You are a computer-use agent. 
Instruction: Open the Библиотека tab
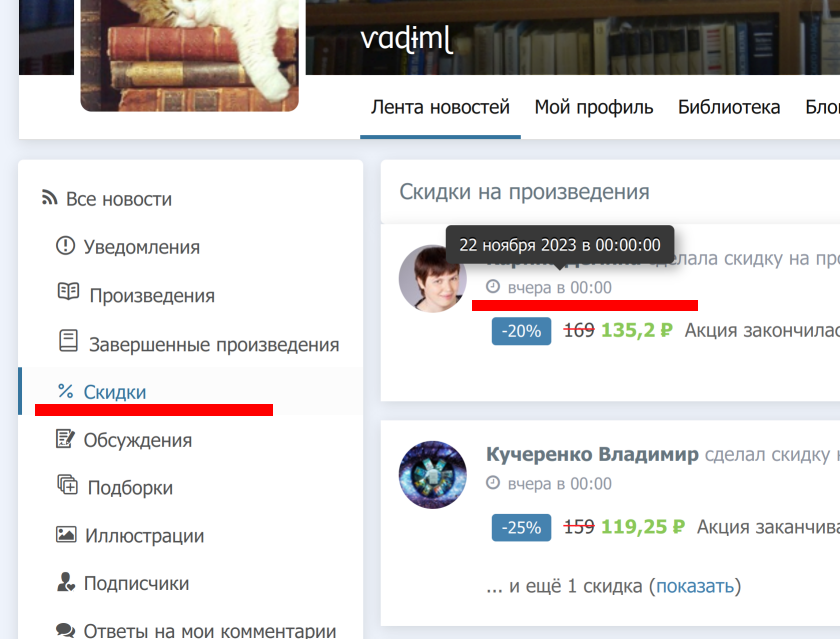(729, 107)
